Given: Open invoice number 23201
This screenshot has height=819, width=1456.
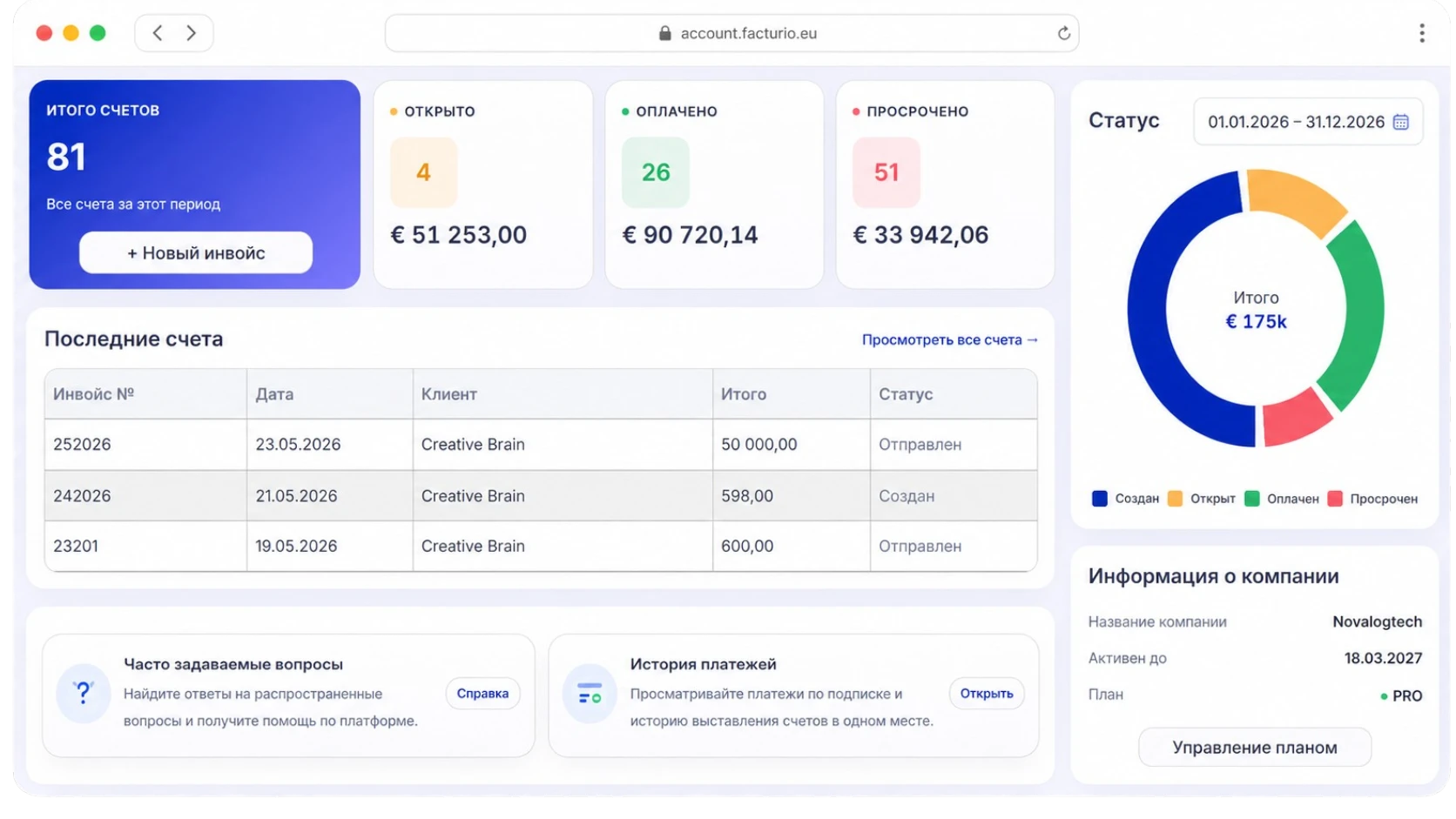Looking at the screenshot, I should click(76, 546).
